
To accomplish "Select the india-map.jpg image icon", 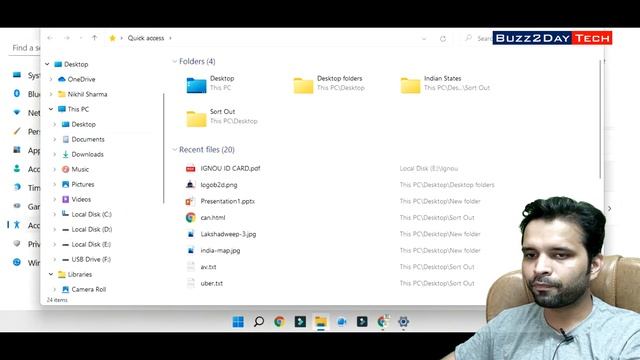I will tap(191, 250).
